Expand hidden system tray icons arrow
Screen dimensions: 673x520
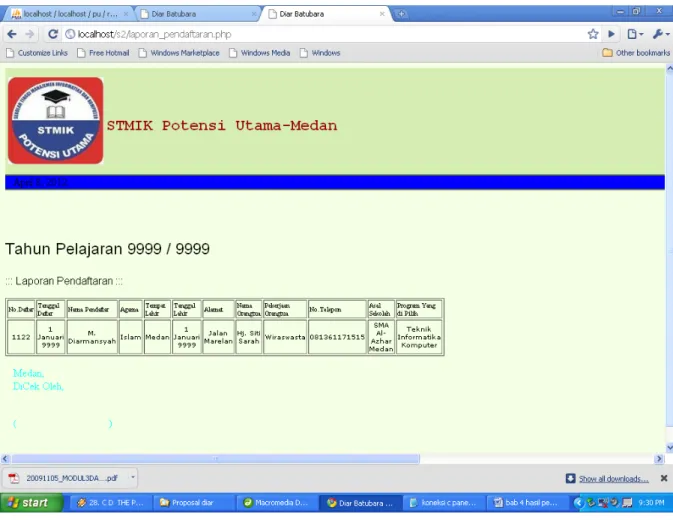click(578, 502)
